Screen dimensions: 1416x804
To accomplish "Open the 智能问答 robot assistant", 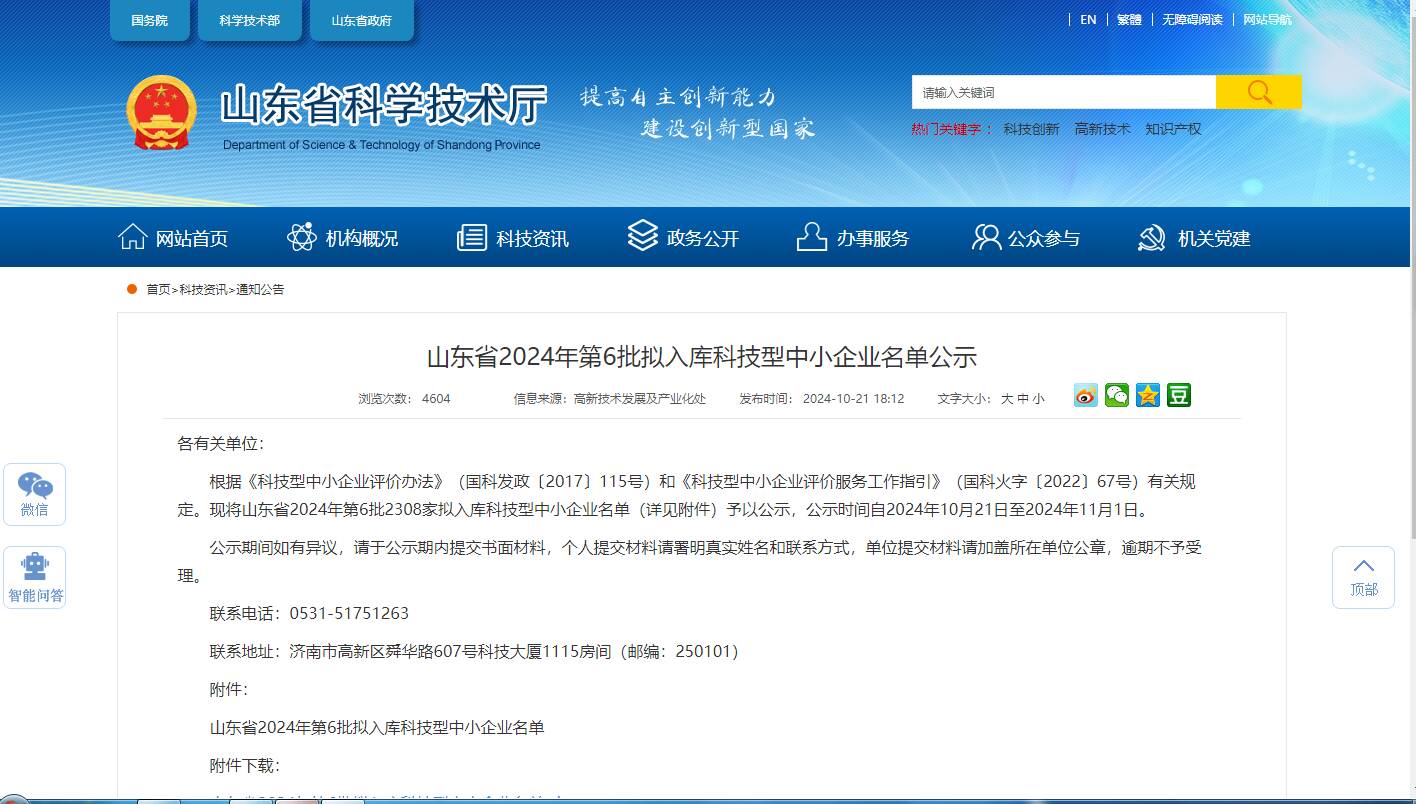I will coord(35,578).
